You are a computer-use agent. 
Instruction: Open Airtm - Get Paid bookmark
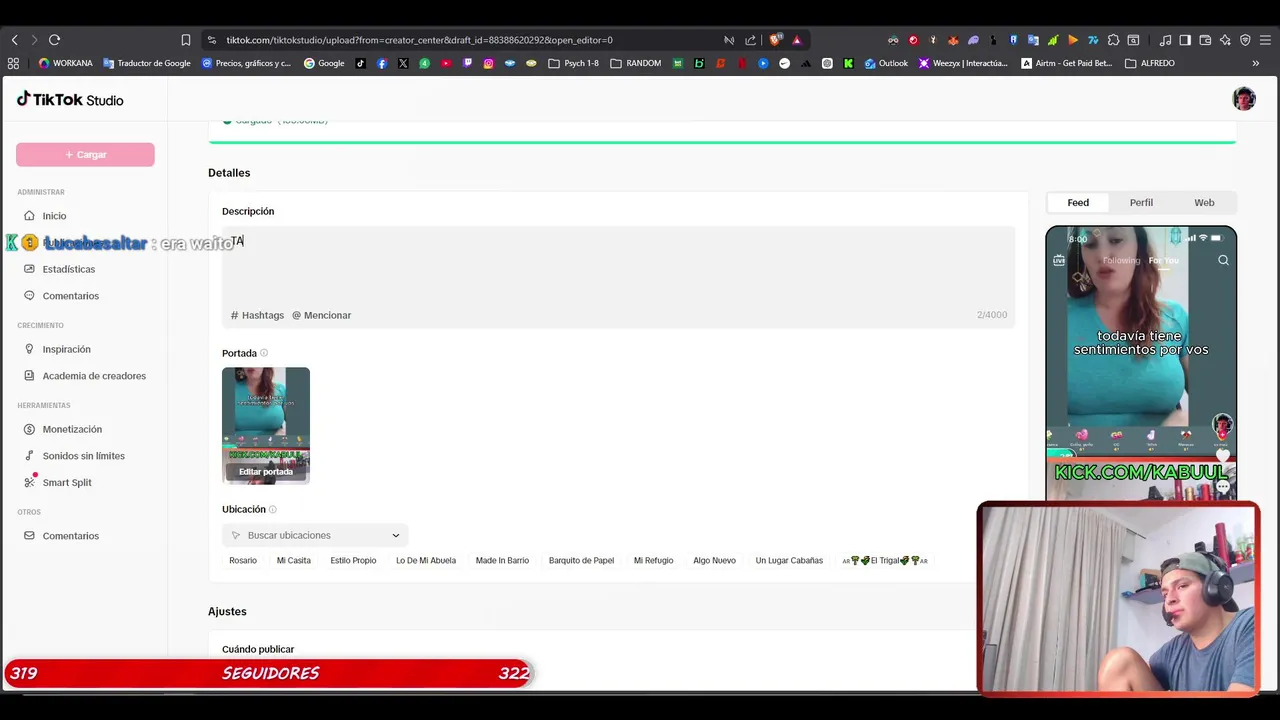(x=1066, y=63)
